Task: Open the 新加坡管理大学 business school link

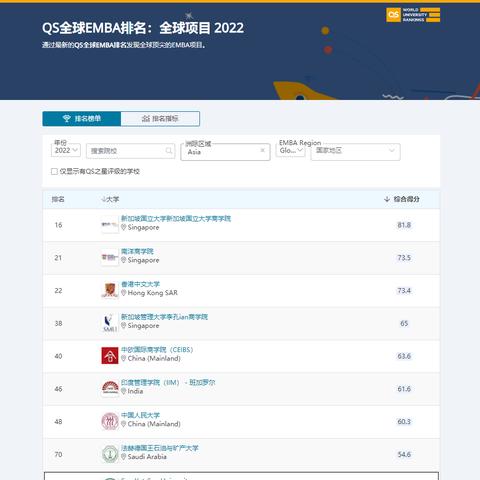Action: tap(164, 317)
